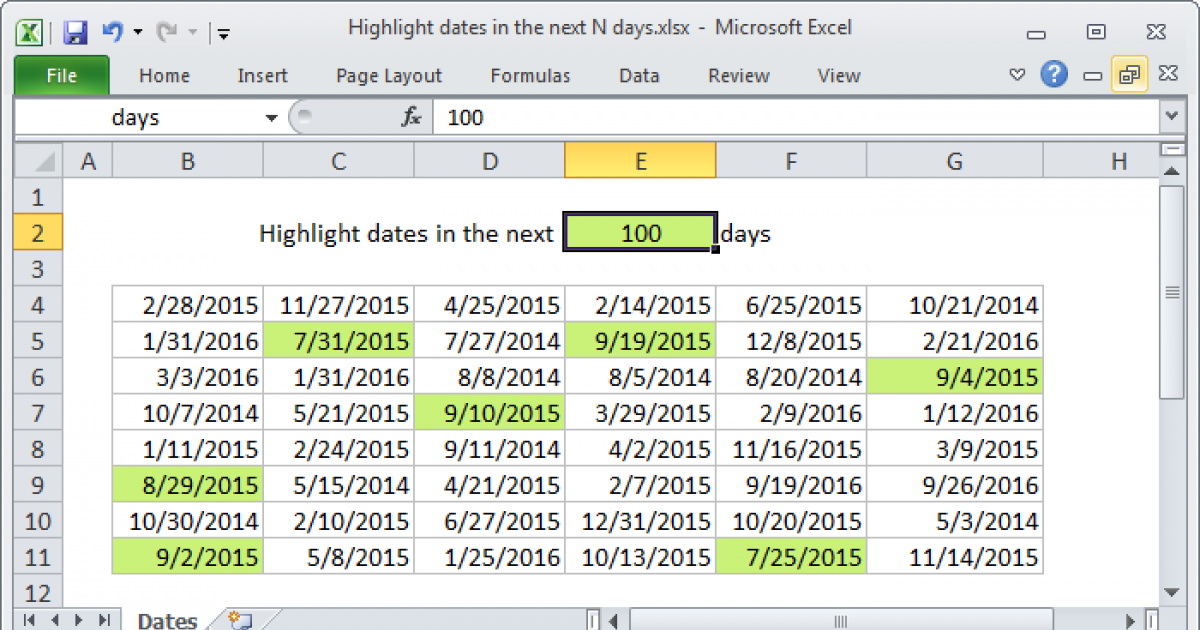
Task: Click the first-sheet navigation icon
Action: pos(29,620)
